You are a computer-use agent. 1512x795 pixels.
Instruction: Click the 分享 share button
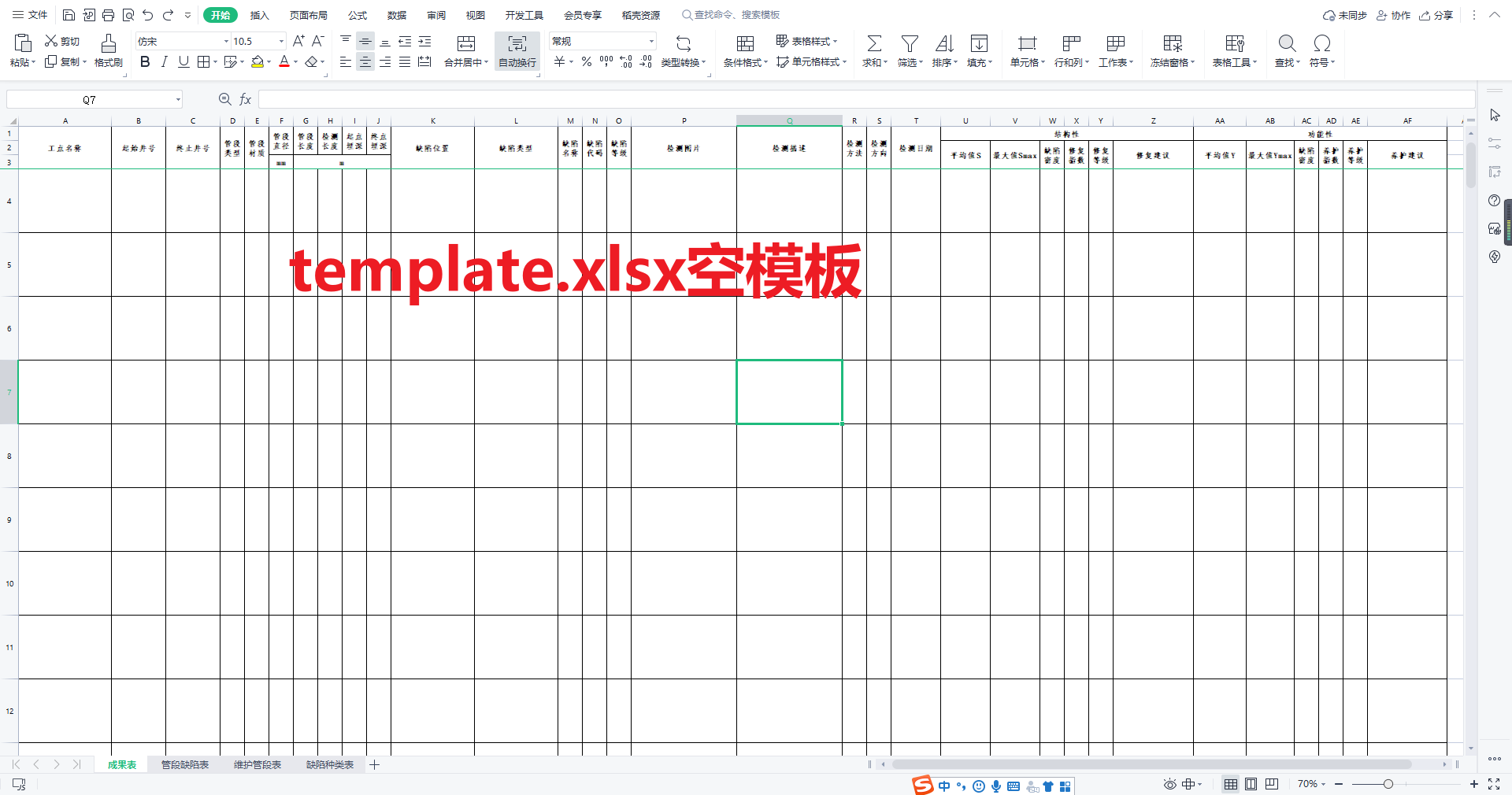1436,14
